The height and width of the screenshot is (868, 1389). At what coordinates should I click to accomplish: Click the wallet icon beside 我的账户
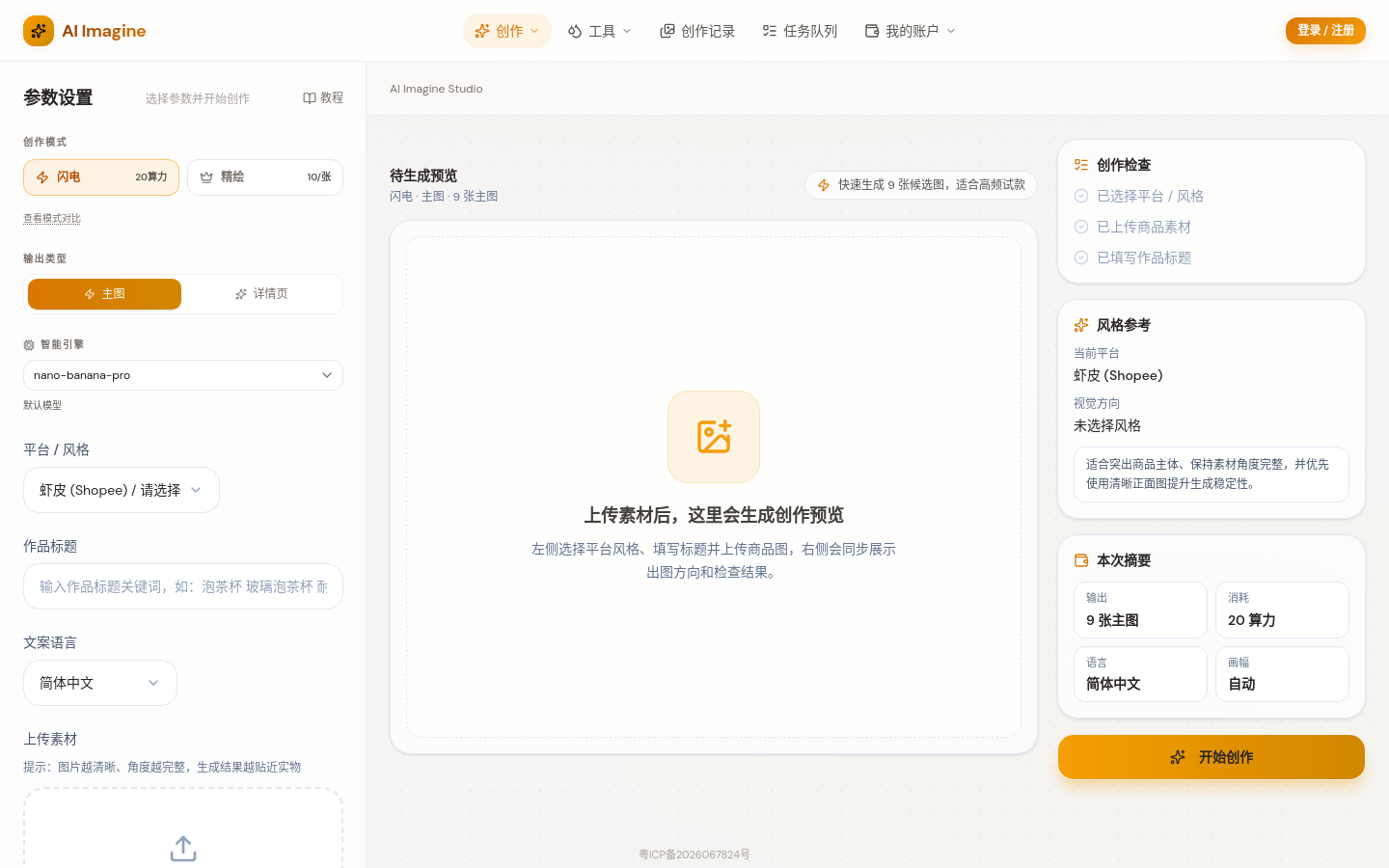pyautogui.click(x=872, y=31)
